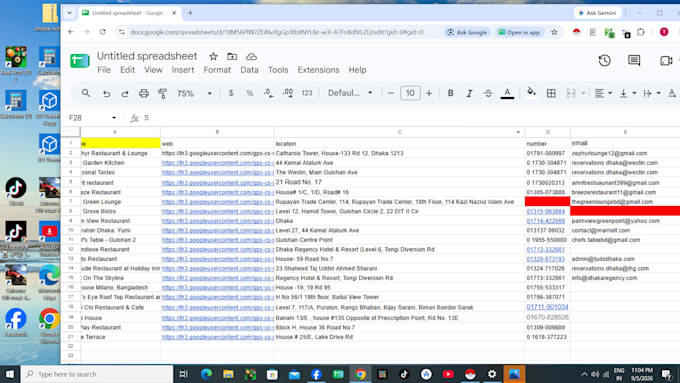The width and height of the screenshot is (680, 383).
Task: Search the menus magnifier icon
Action: tap(86, 93)
